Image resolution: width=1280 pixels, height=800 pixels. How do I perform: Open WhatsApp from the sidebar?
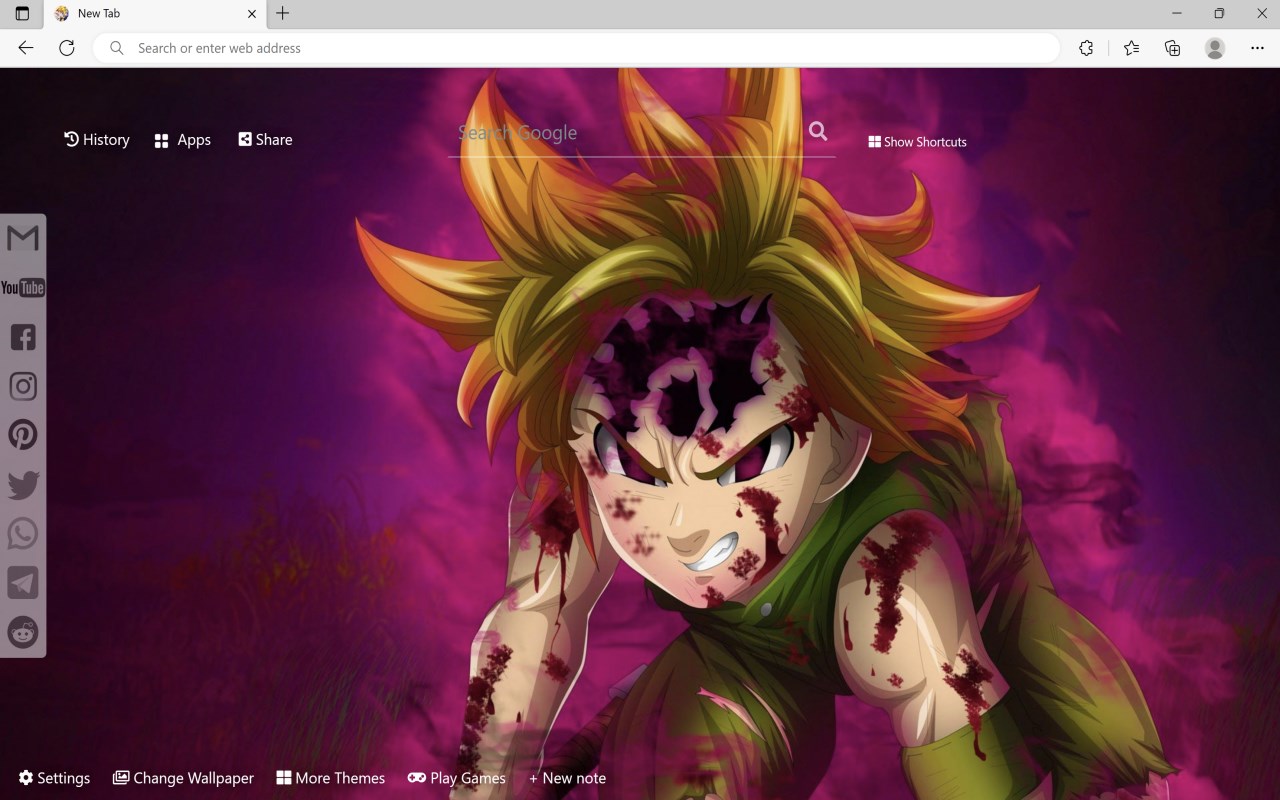coord(23,533)
